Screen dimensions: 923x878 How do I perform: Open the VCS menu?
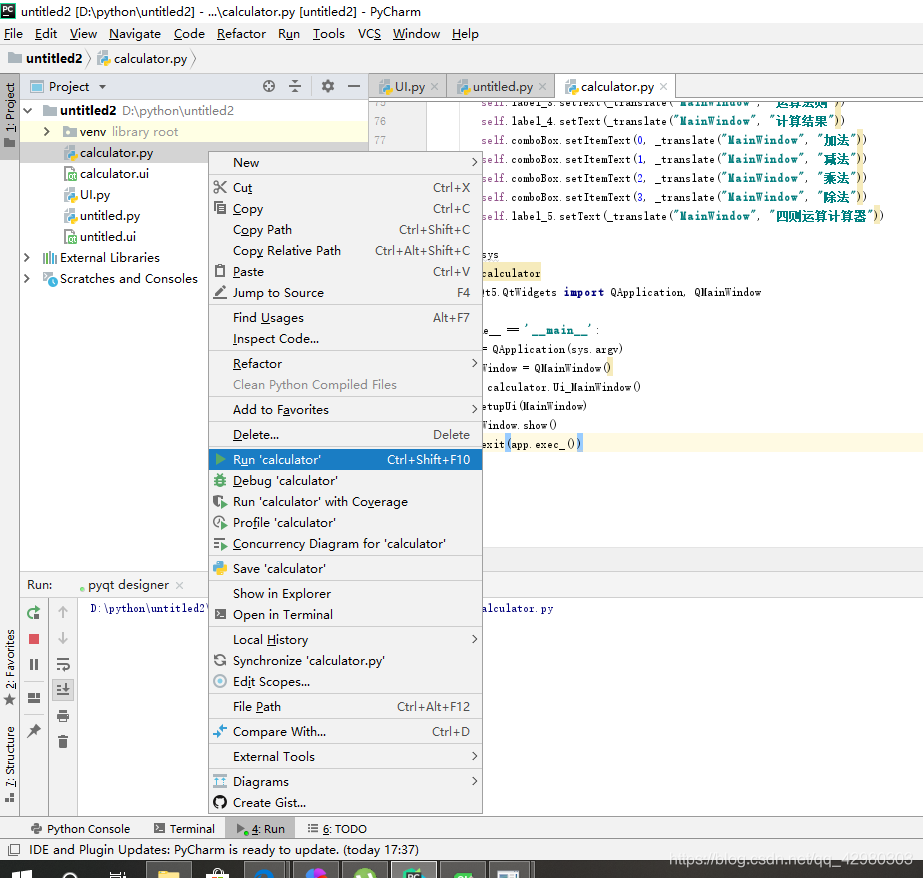coord(369,34)
